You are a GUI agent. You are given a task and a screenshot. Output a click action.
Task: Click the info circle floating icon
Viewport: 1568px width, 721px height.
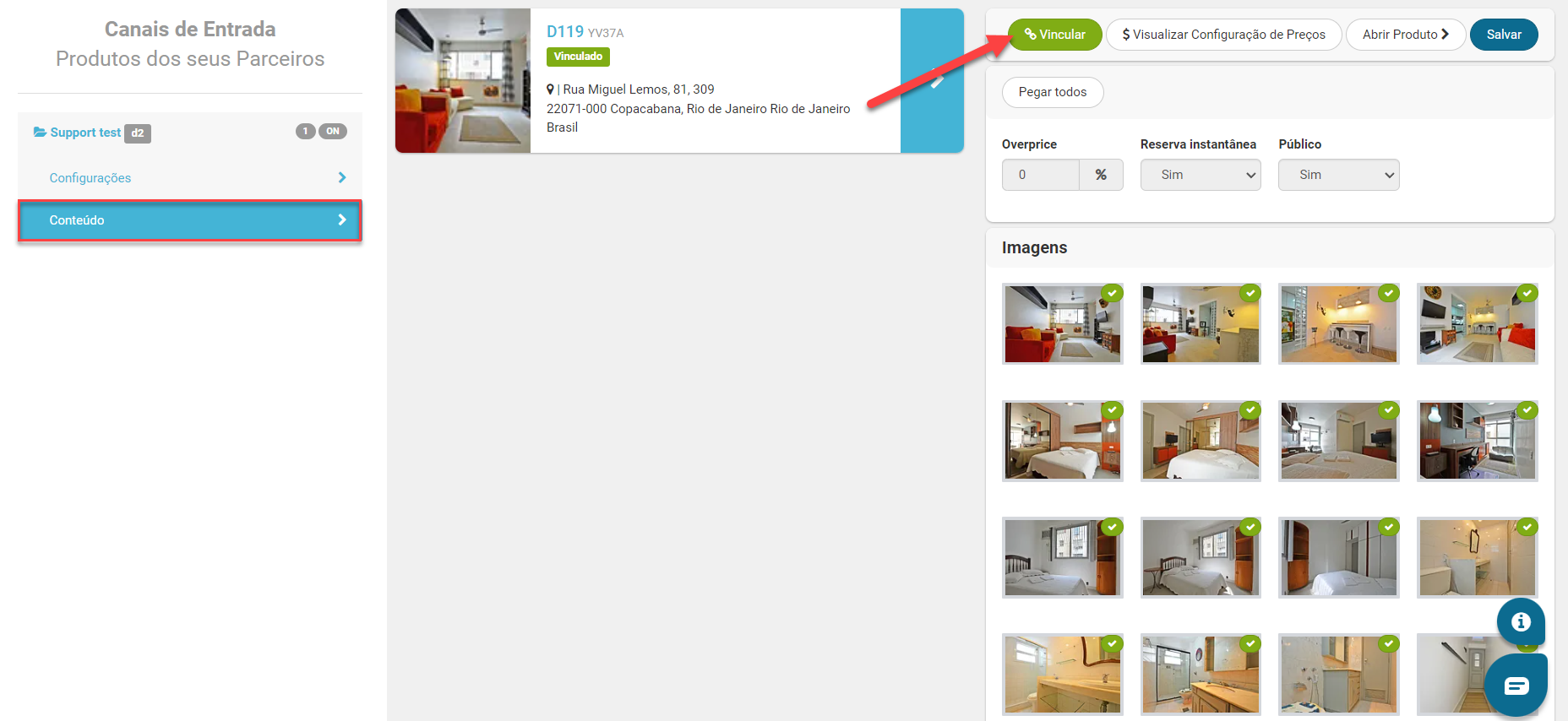(x=1521, y=621)
